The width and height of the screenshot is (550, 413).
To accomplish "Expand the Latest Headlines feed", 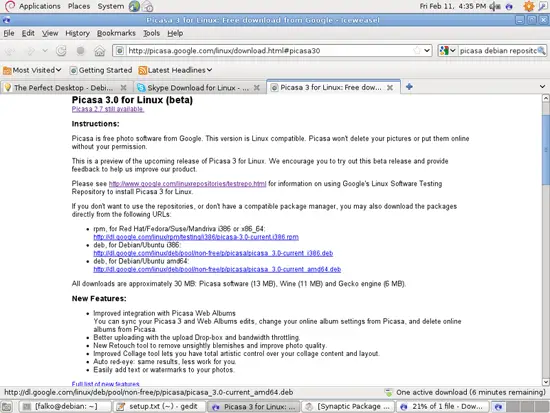I will [x=175, y=70].
